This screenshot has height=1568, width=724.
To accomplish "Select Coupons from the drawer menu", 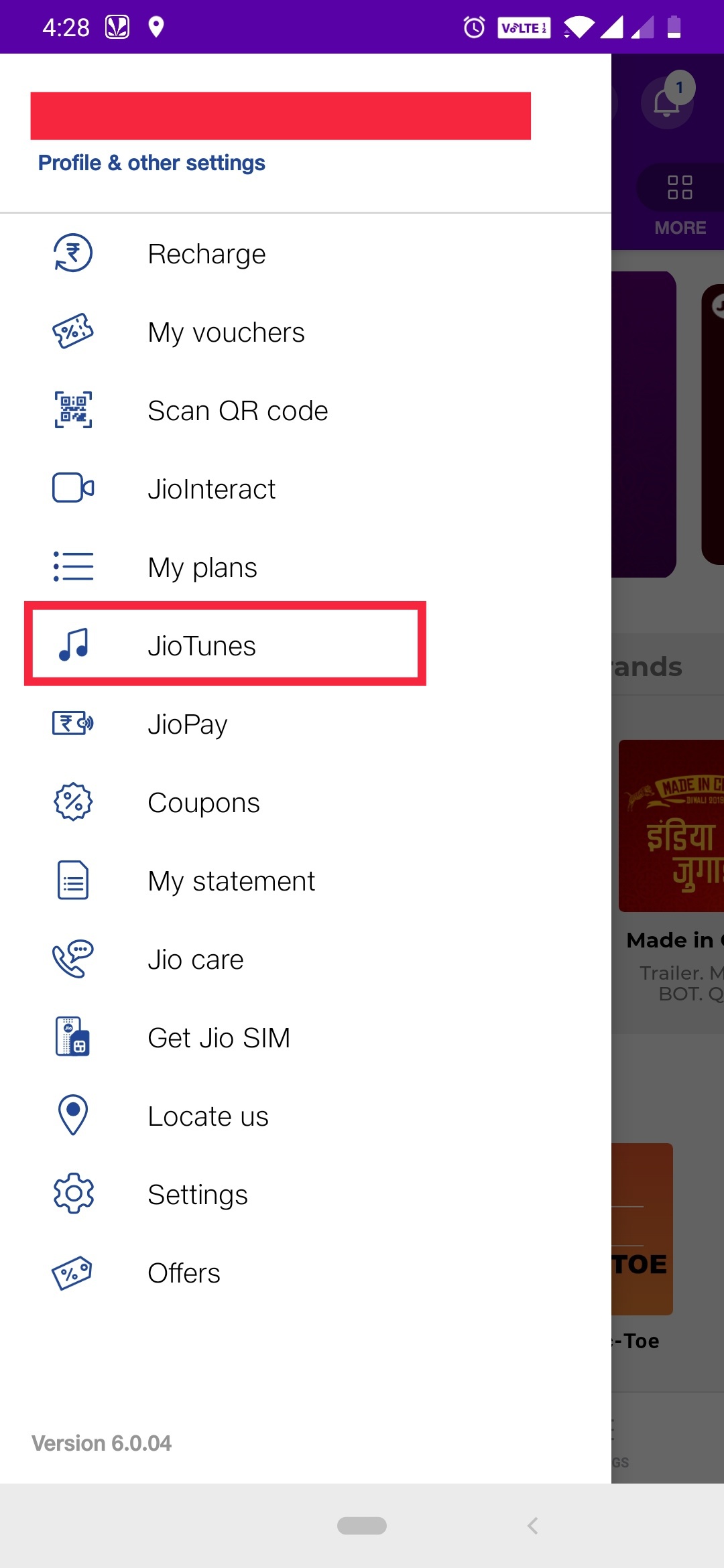I will [x=204, y=803].
